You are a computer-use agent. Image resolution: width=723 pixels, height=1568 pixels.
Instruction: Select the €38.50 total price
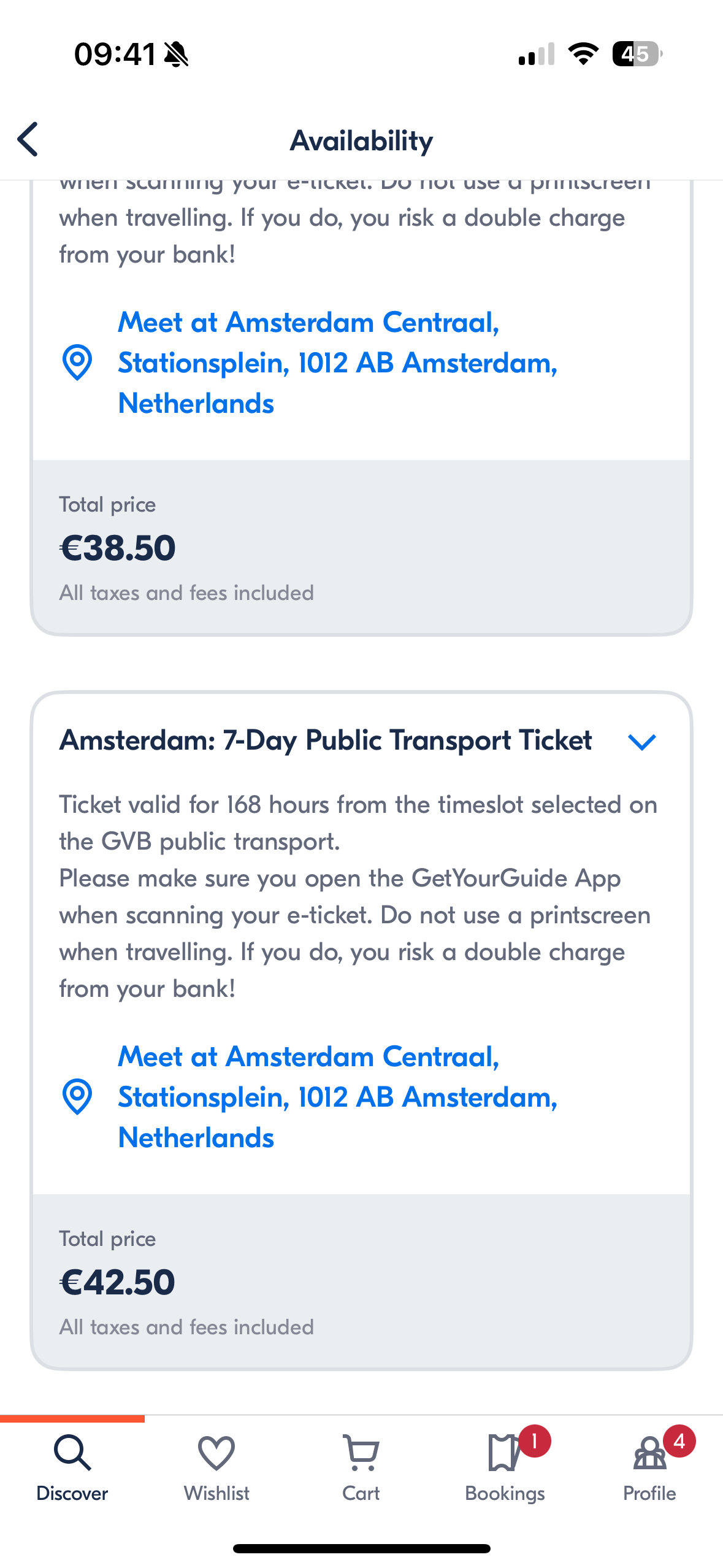[x=118, y=548]
